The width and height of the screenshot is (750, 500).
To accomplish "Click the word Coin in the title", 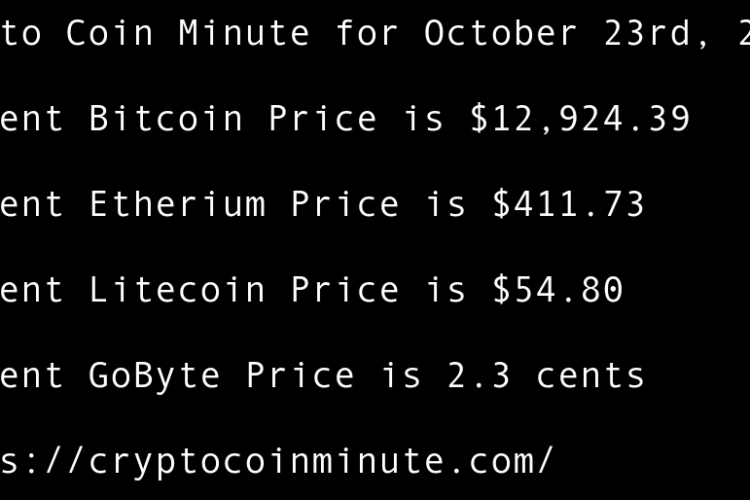I will (110, 34).
